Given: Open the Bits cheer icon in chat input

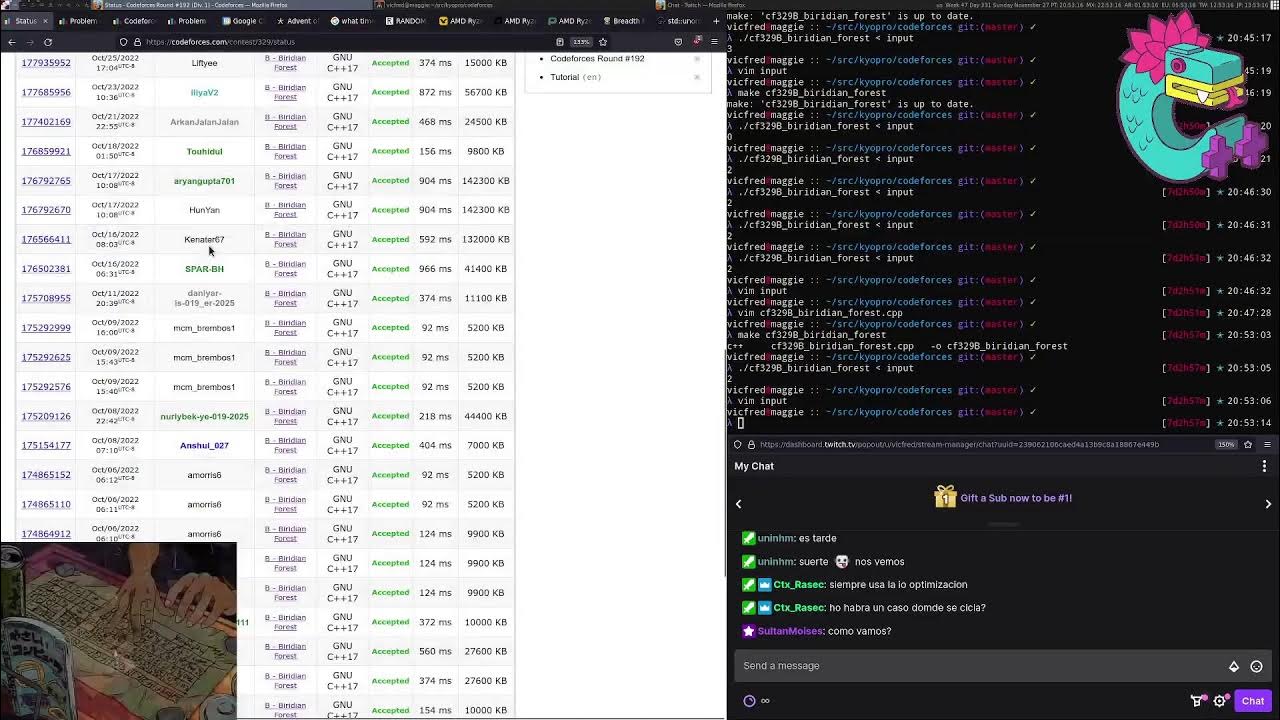Looking at the screenshot, I should (1234, 667).
